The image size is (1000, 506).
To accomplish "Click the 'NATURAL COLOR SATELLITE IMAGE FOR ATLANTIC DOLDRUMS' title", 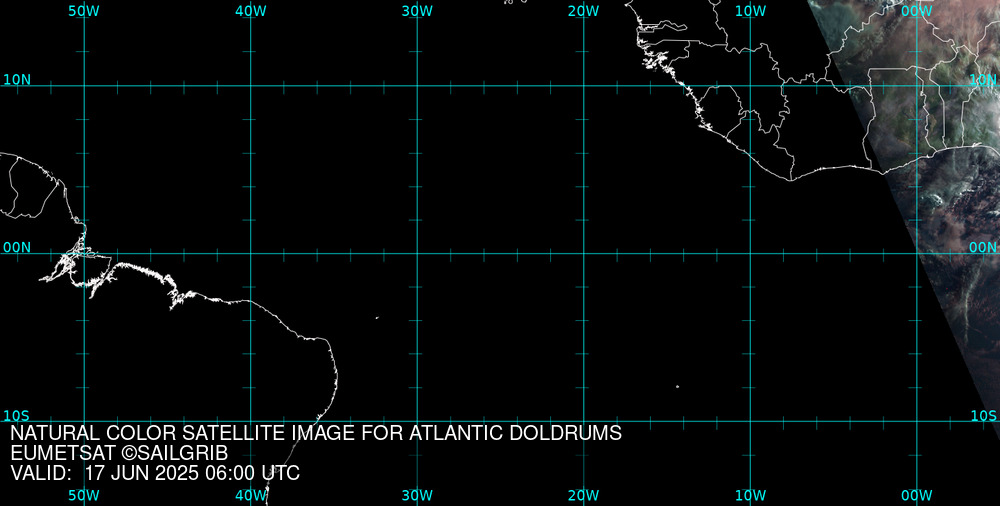I will tap(316, 433).
